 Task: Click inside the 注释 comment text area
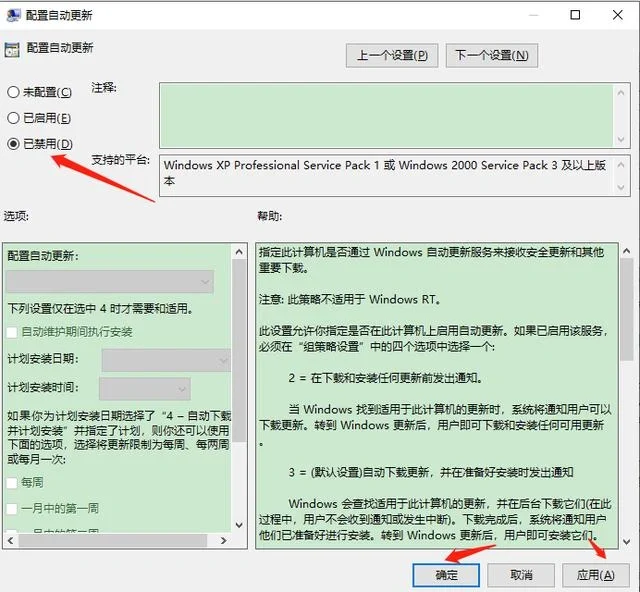[x=386, y=115]
